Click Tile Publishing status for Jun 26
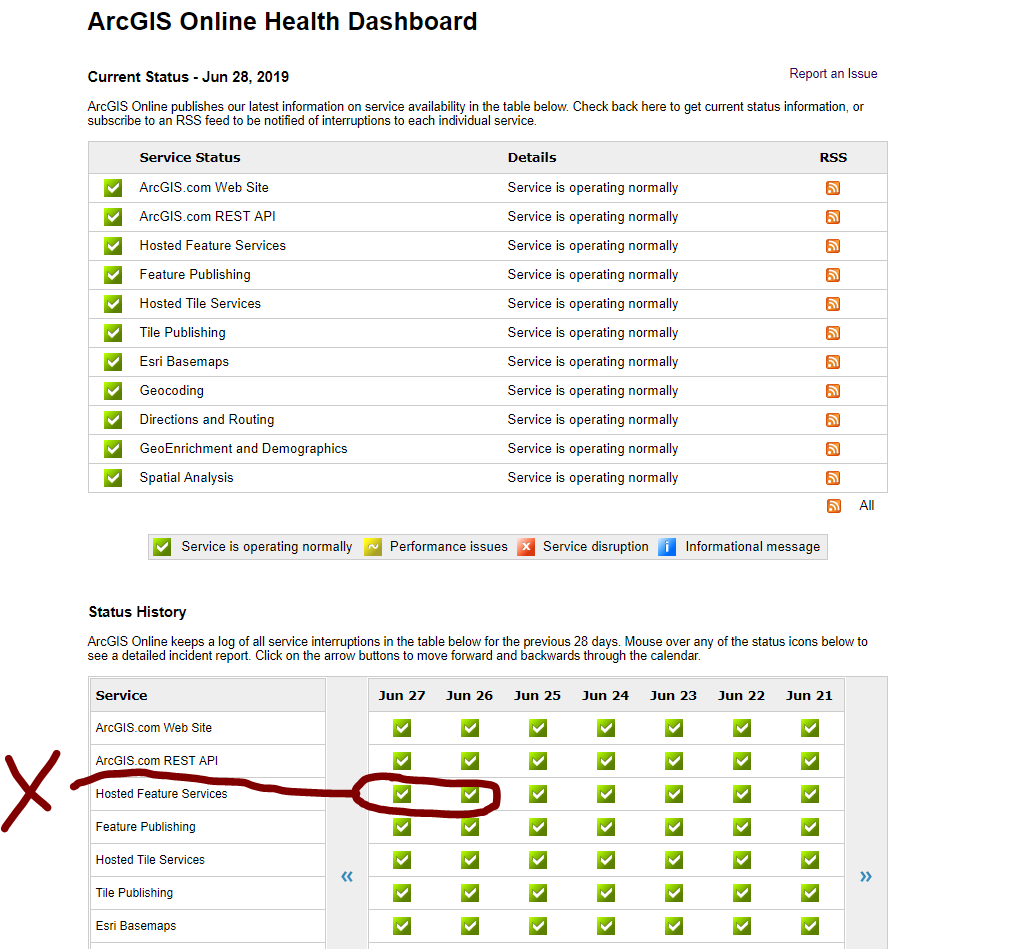 pos(470,893)
